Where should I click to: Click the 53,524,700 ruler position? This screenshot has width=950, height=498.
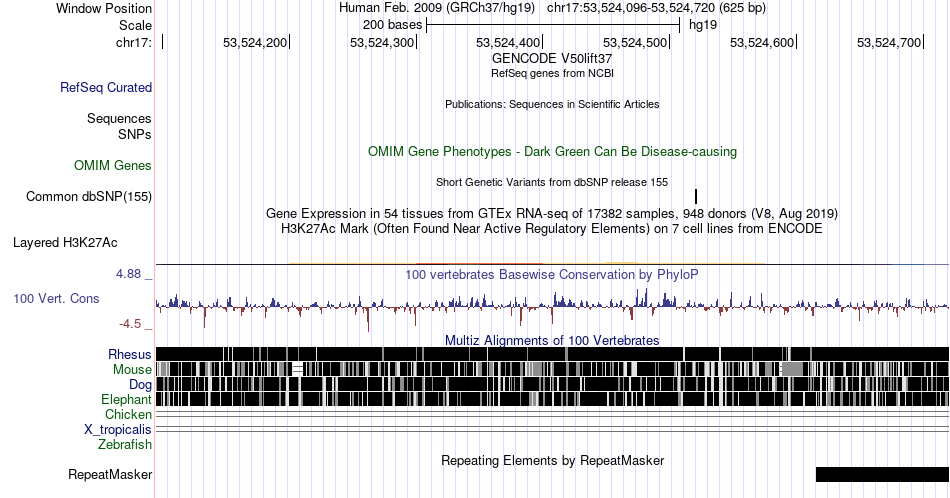889,42
